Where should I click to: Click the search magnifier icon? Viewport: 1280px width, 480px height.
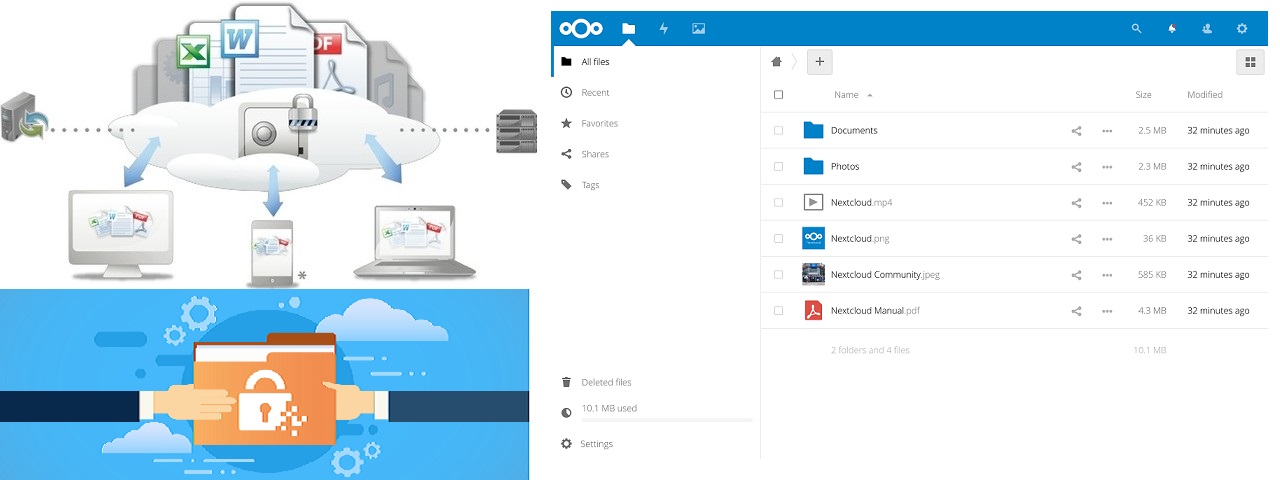click(1136, 29)
